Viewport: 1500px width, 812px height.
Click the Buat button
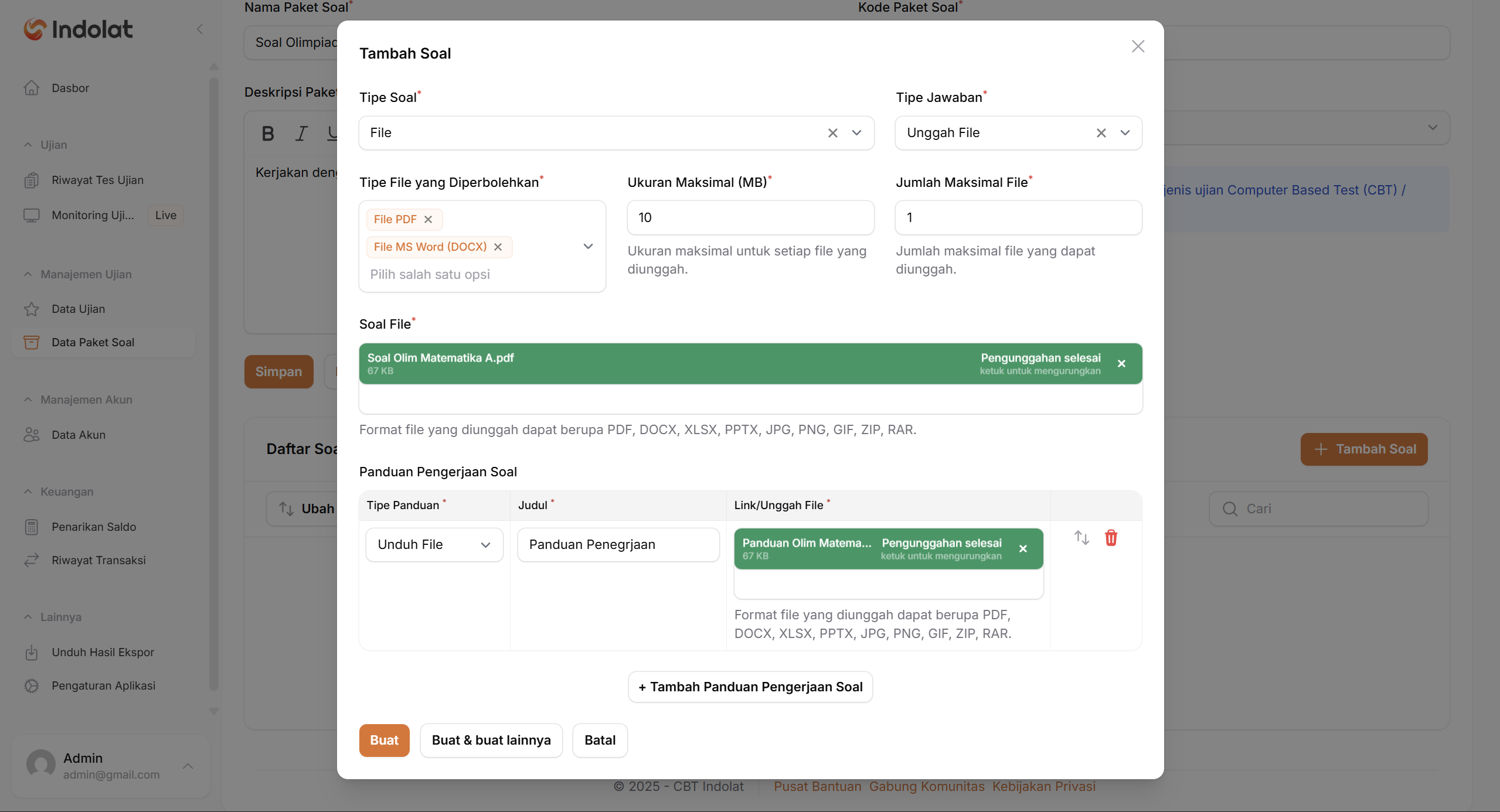[384, 740]
